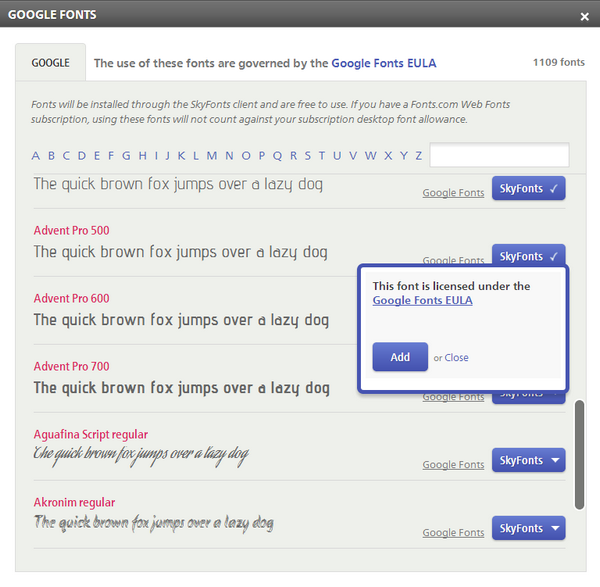Filter fonts by letter J
Screen dimensions: 600x587
click(168, 156)
